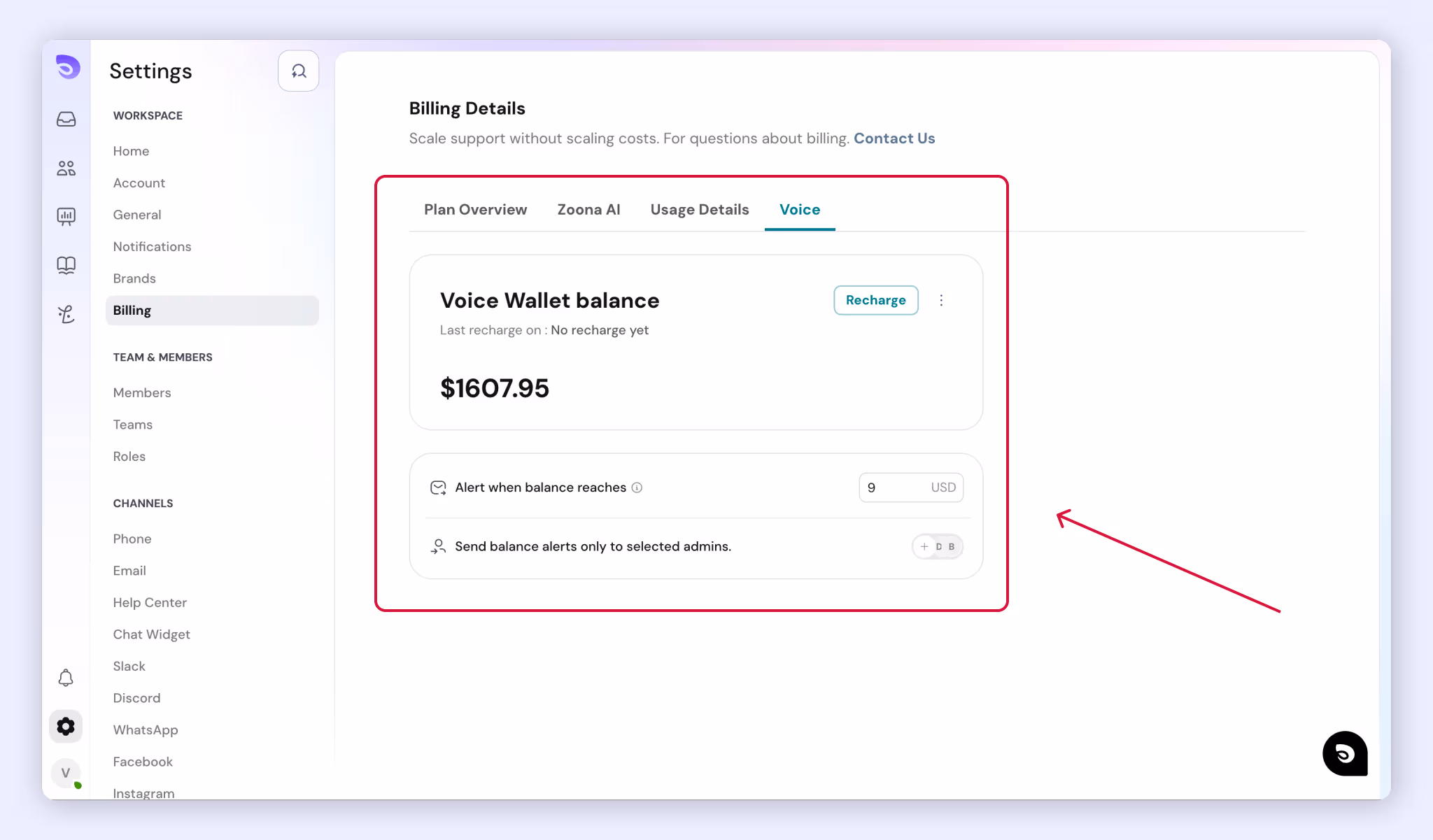Click the settings search icon button
The image size is (1433, 840).
[299, 71]
